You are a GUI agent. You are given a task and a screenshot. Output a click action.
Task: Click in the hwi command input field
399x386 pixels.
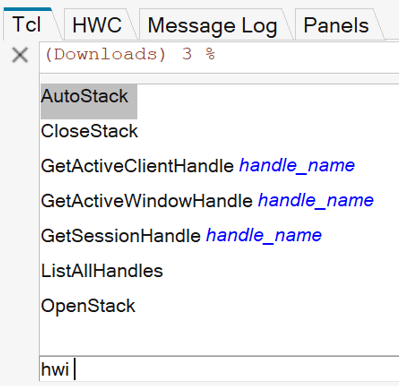pos(219,369)
